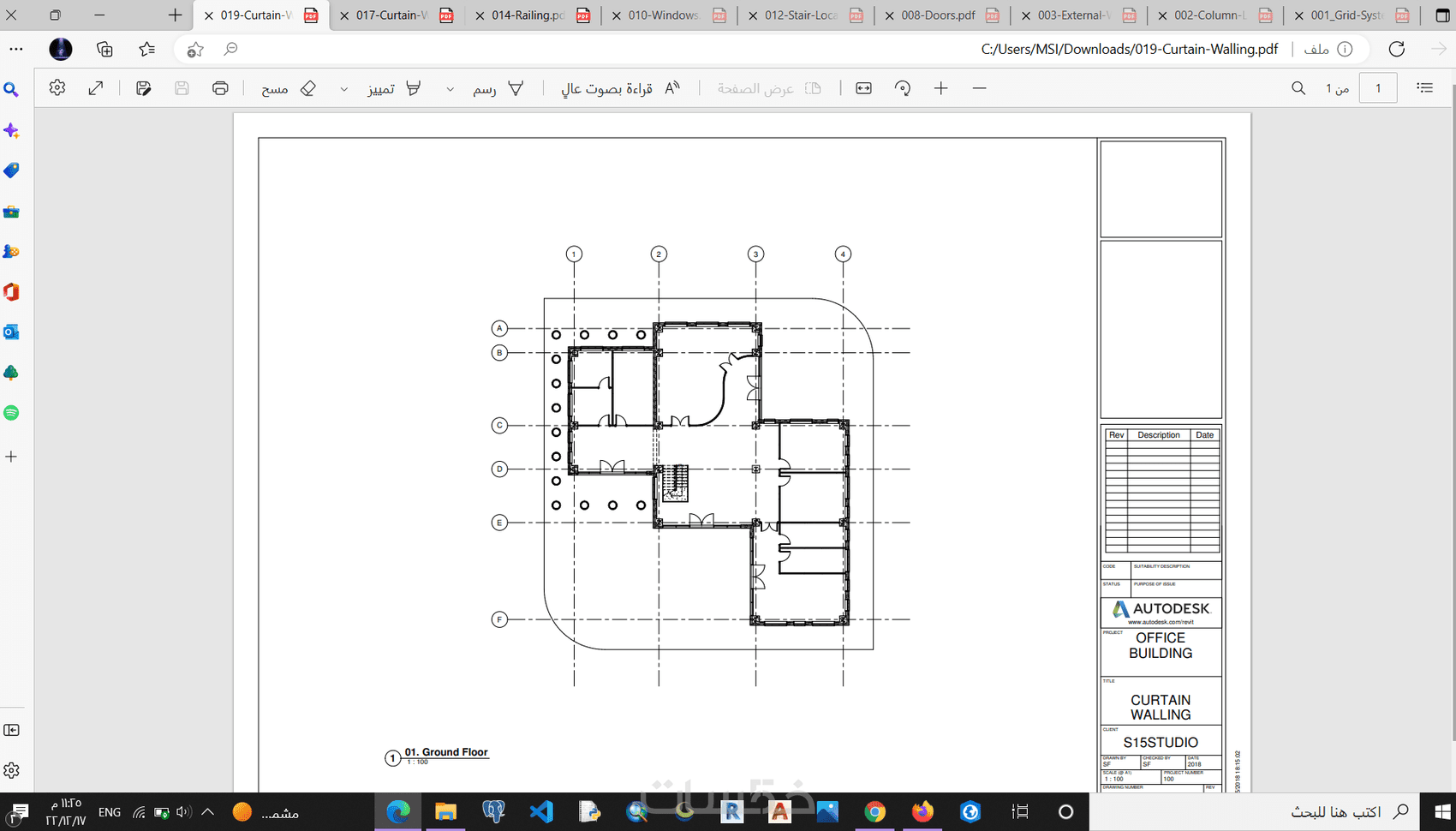Select the highlight (تمييز) tool
Image resolution: width=1456 pixels, height=831 pixels.
394,88
